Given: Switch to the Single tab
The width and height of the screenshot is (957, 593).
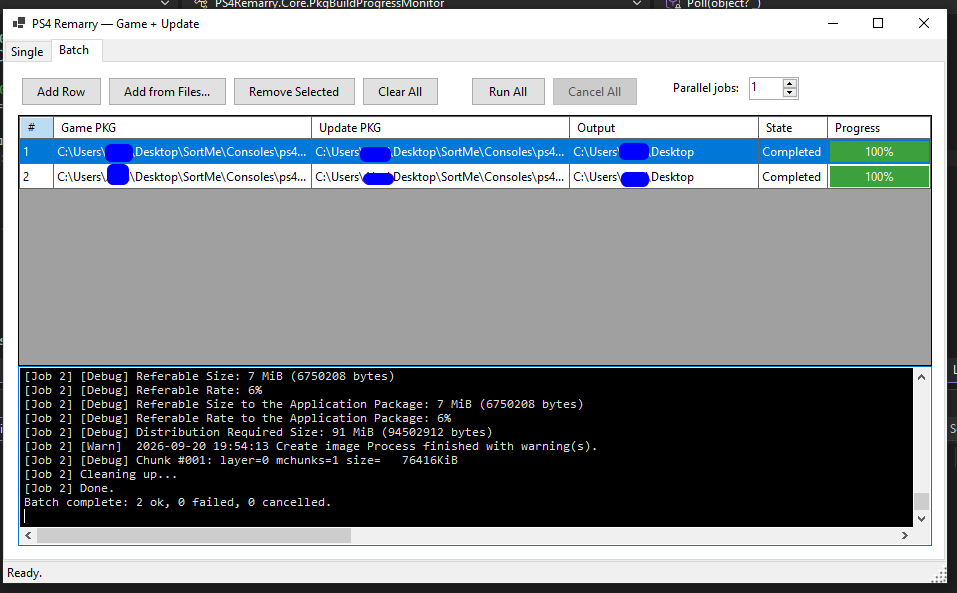Looking at the screenshot, I should point(27,52).
